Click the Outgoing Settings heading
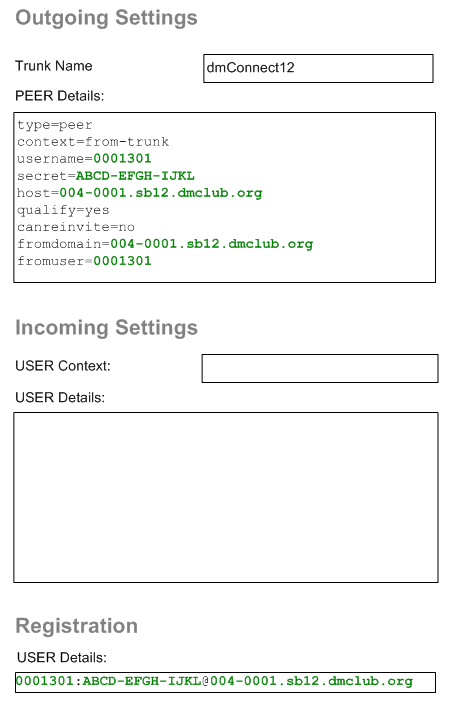The height and width of the screenshot is (713, 463). click(x=106, y=18)
